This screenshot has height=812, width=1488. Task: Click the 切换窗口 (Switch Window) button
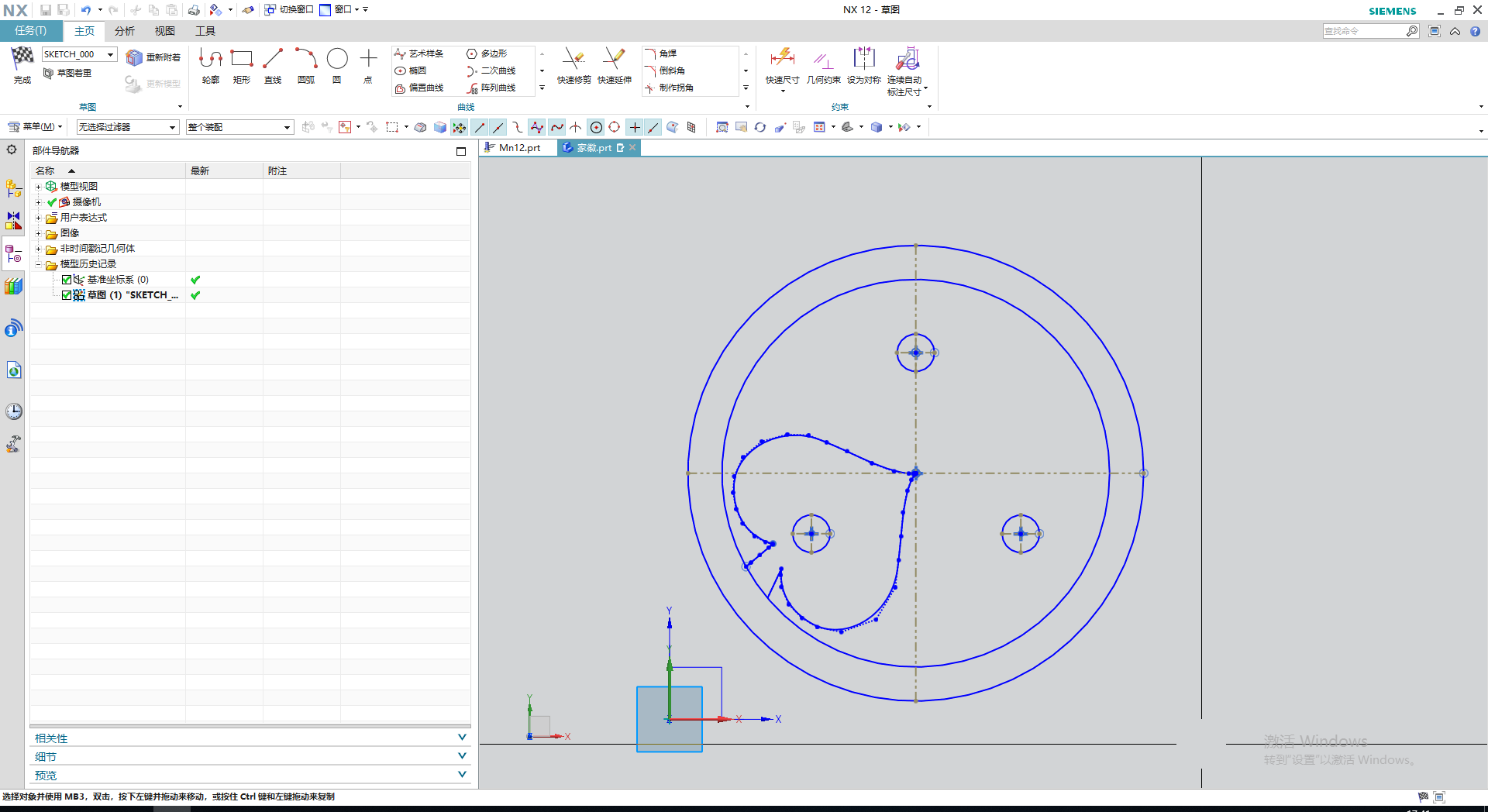[x=289, y=10]
